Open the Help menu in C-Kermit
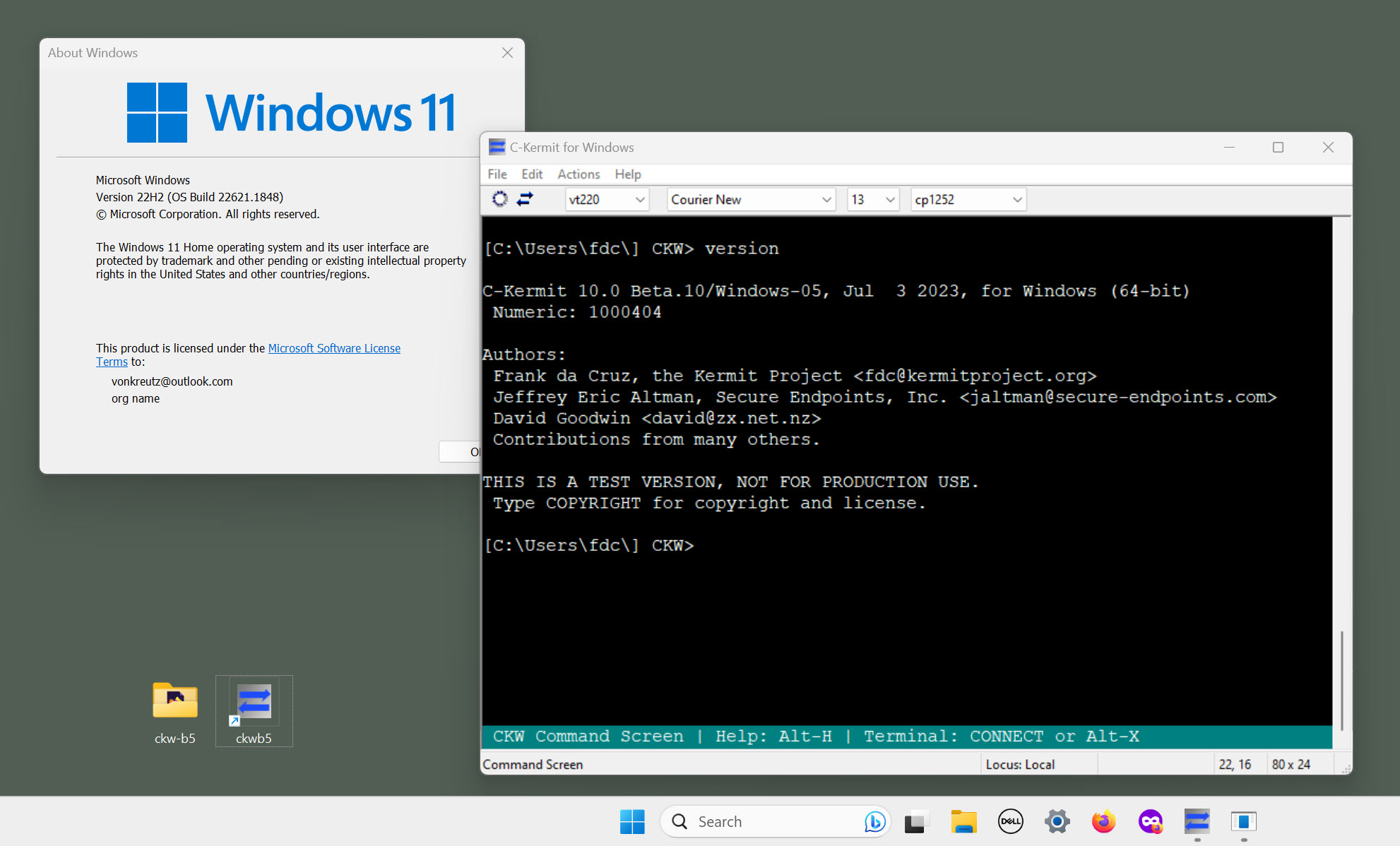The height and width of the screenshot is (846, 1400). (x=627, y=174)
